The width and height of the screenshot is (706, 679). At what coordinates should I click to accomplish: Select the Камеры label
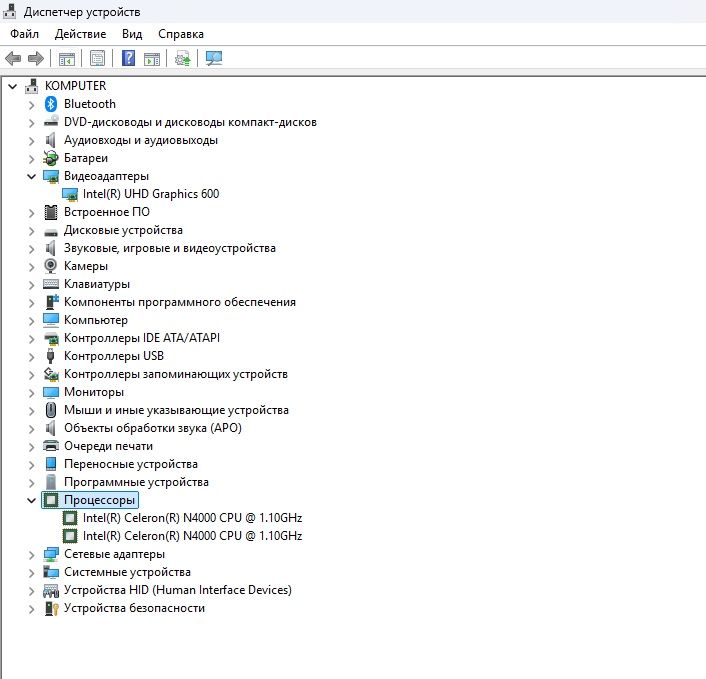pos(86,266)
